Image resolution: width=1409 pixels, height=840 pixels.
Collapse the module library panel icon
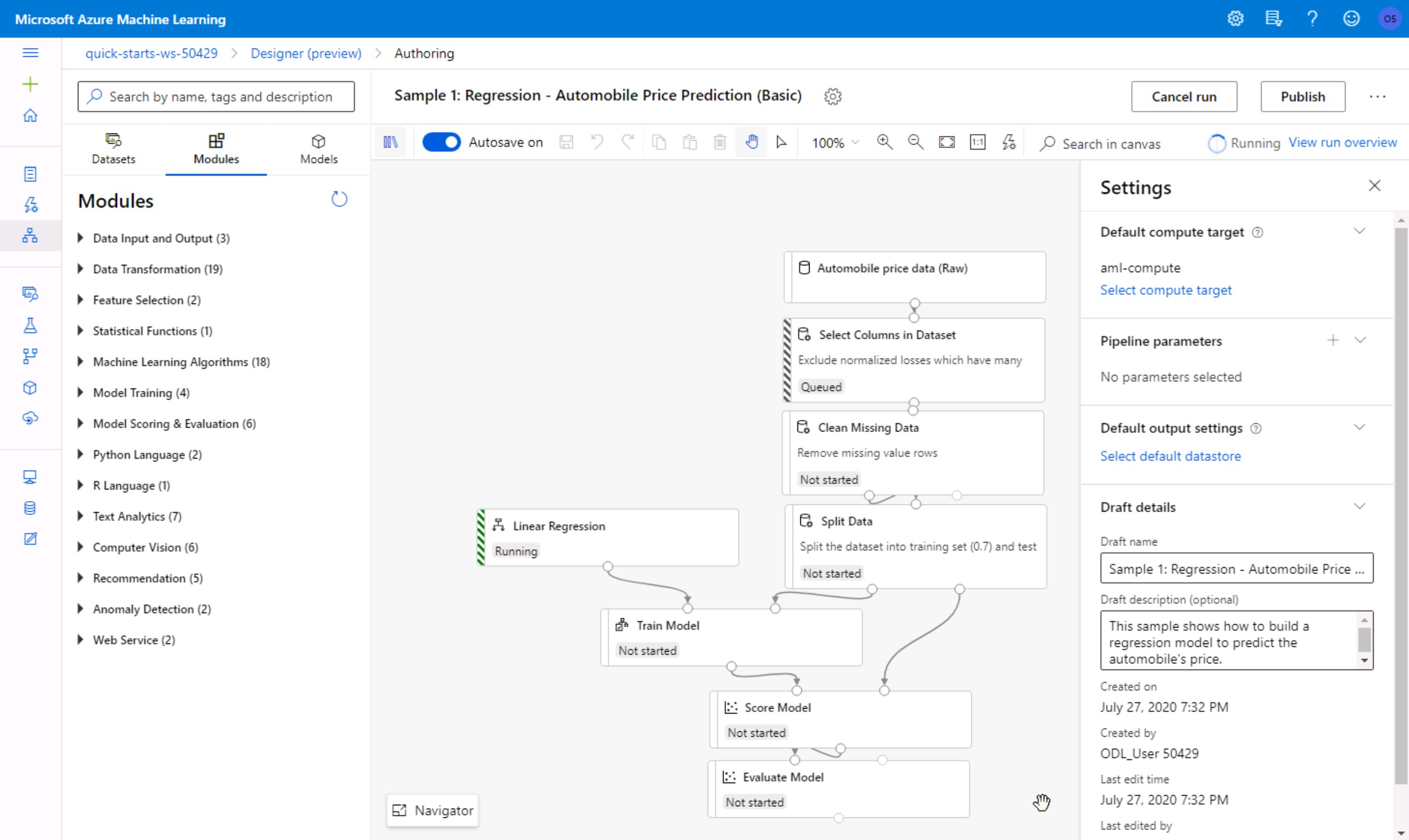(x=390, y=142)
